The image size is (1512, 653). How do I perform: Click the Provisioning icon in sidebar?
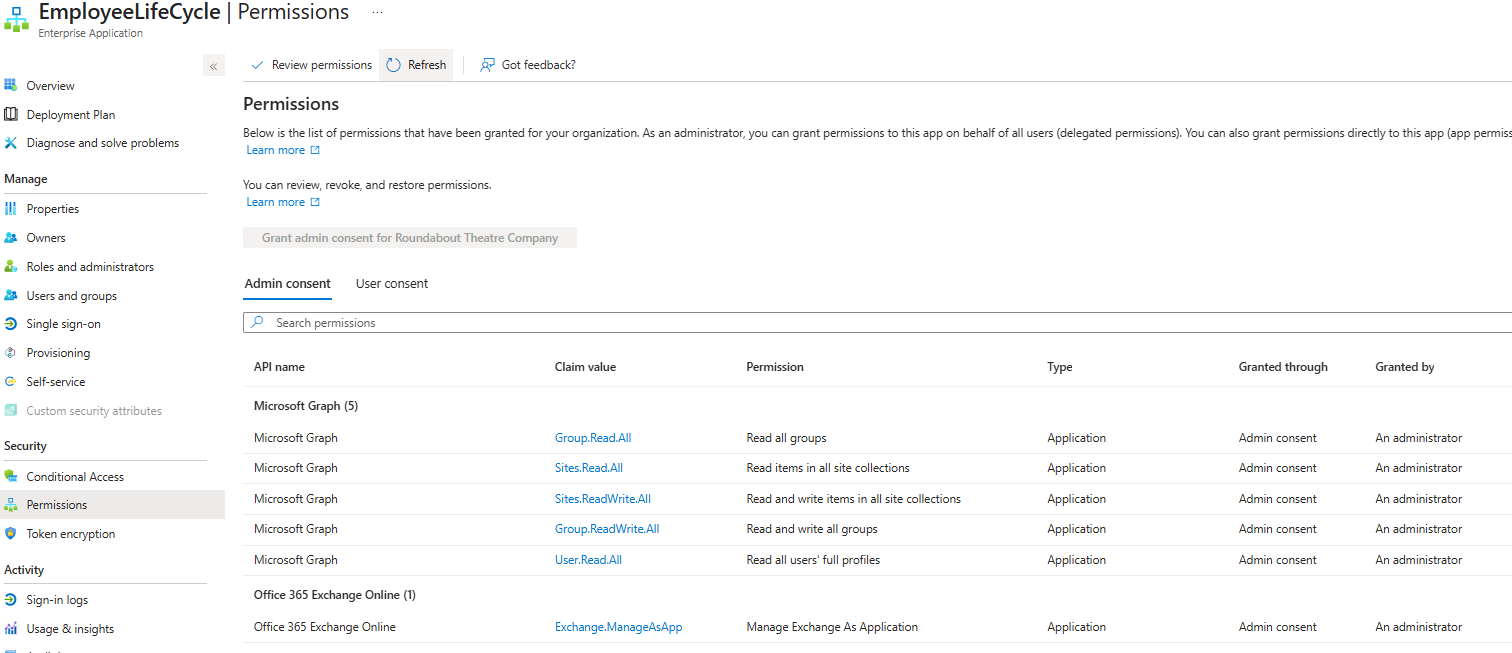click(11, 353)
